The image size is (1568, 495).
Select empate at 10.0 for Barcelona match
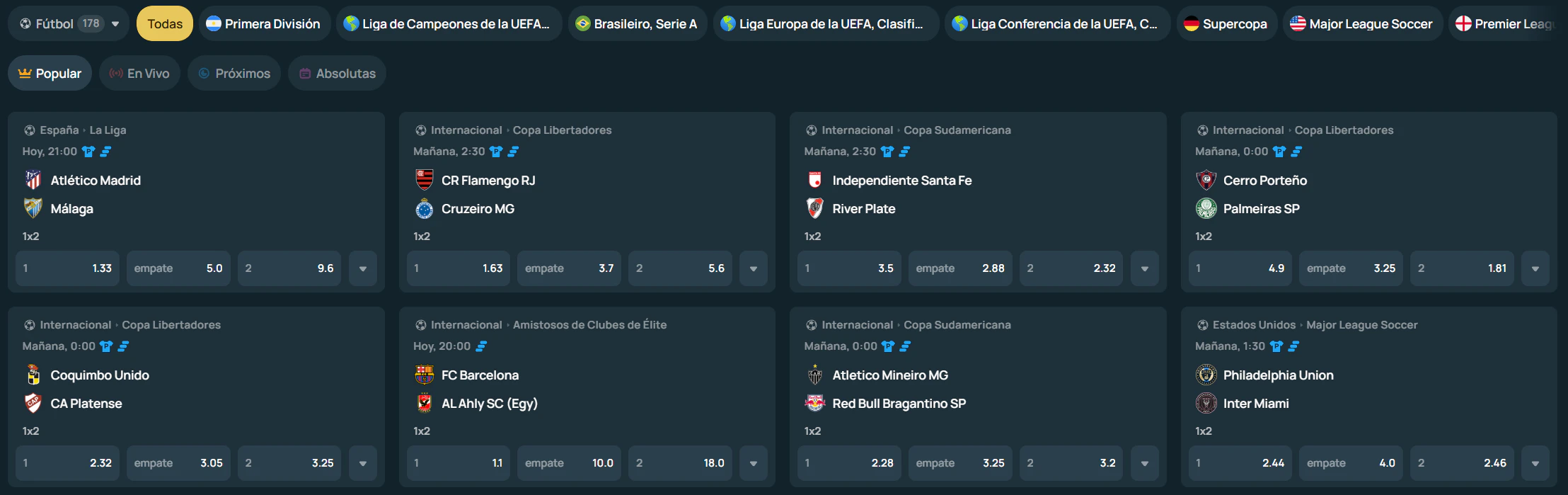pyautogui.click(x=569, y=463)
